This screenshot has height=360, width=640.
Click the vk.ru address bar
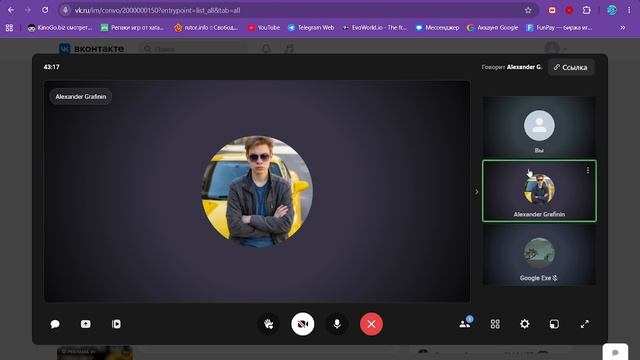coord(298,10)
